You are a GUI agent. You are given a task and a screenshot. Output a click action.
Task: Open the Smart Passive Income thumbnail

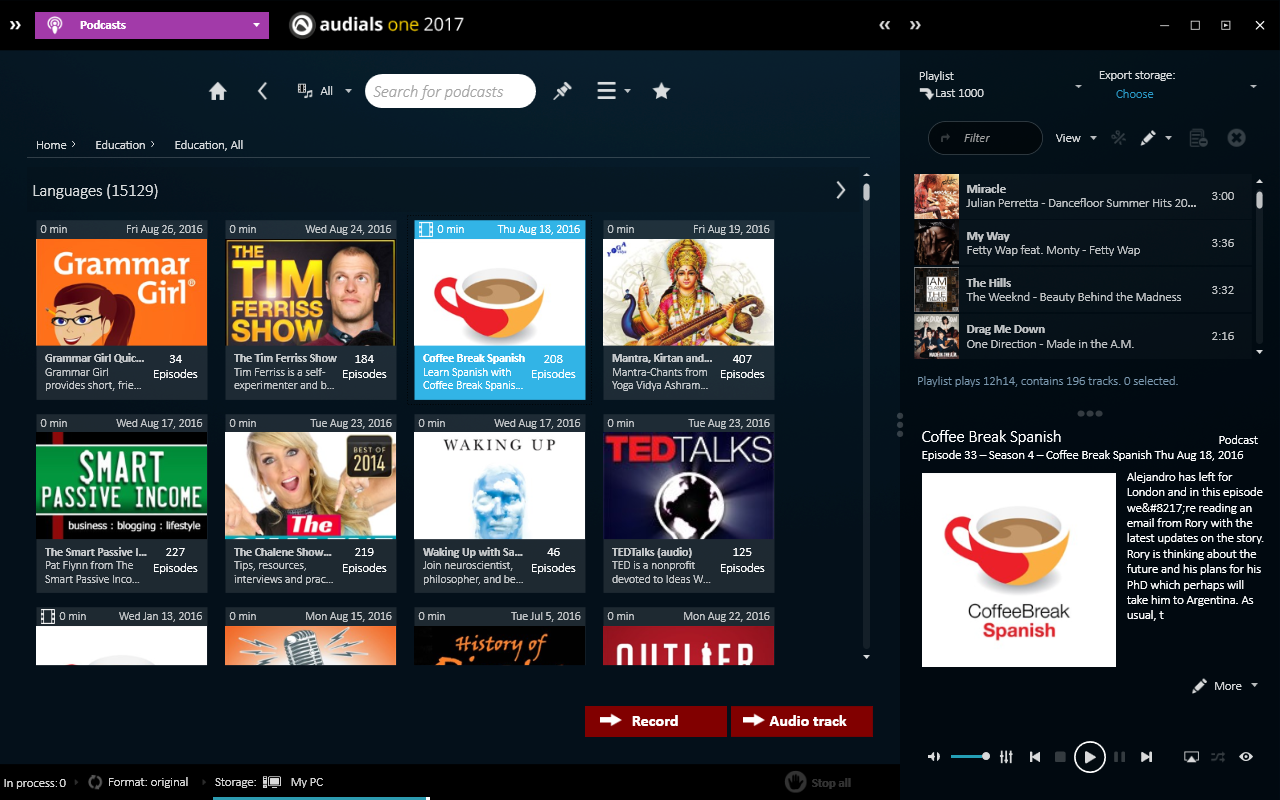(121, 486)
